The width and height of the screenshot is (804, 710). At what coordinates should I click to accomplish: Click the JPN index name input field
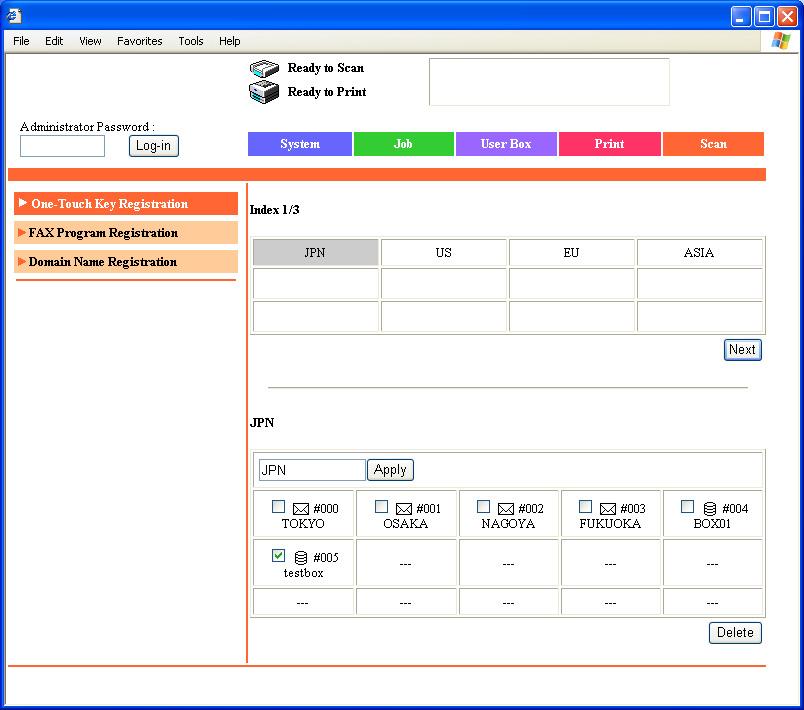click(312, 470)
